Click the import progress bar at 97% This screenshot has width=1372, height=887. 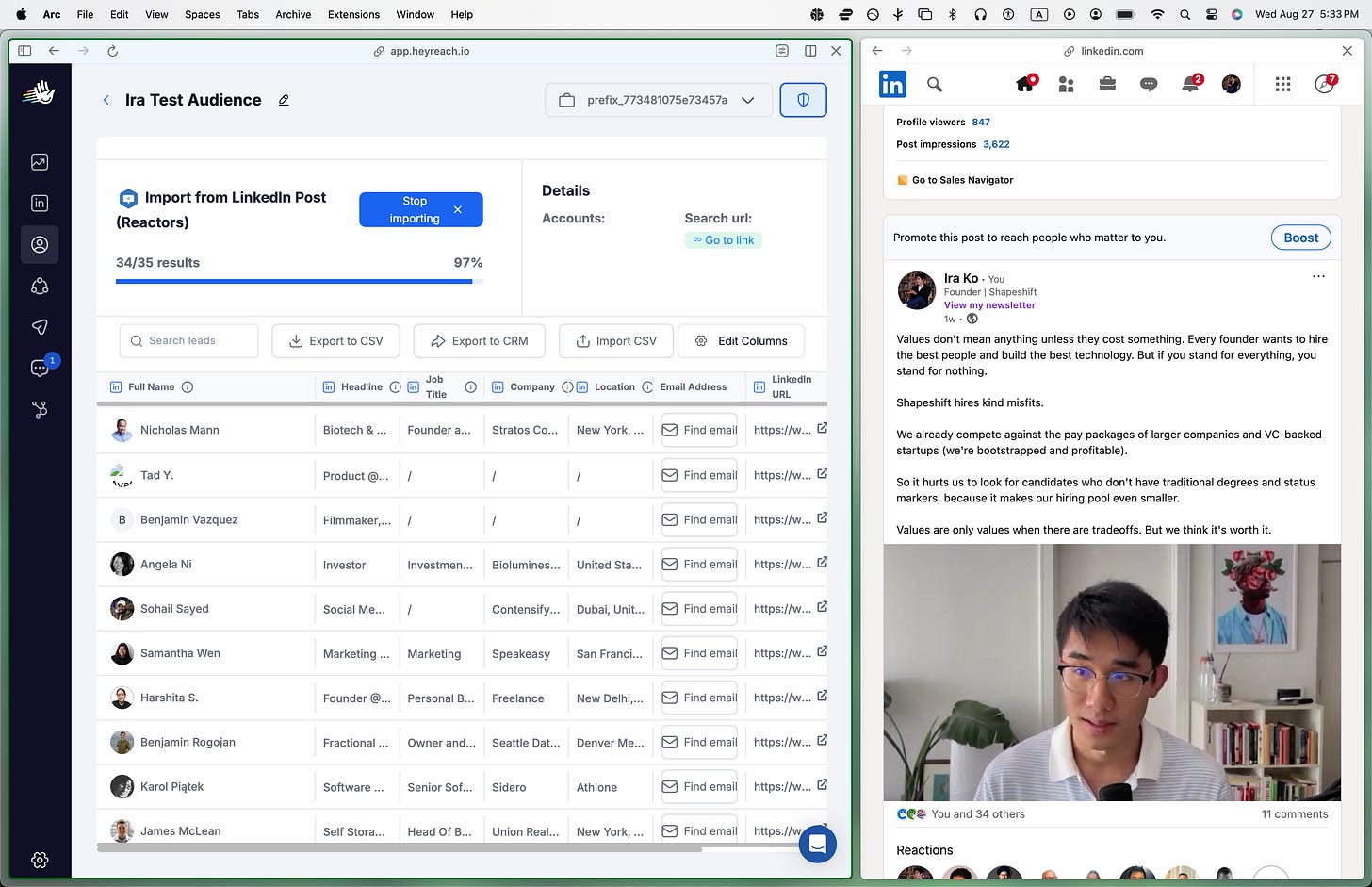click(300, 281)
